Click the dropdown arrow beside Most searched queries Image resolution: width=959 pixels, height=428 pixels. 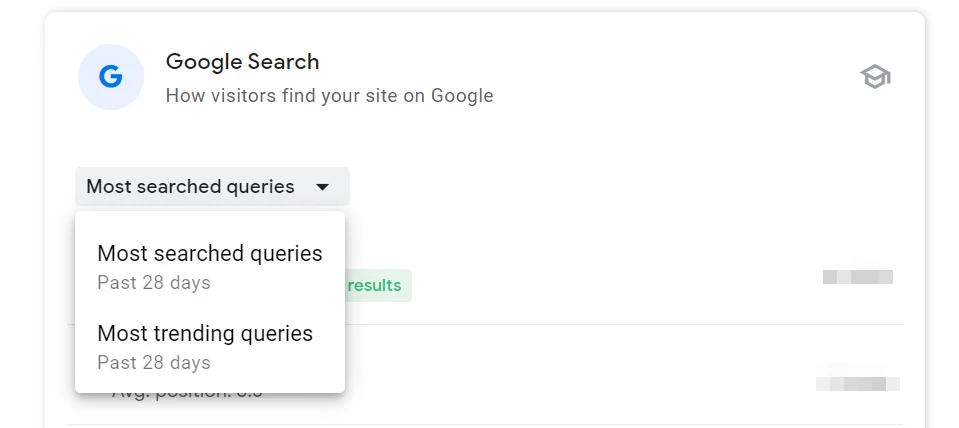322,187
